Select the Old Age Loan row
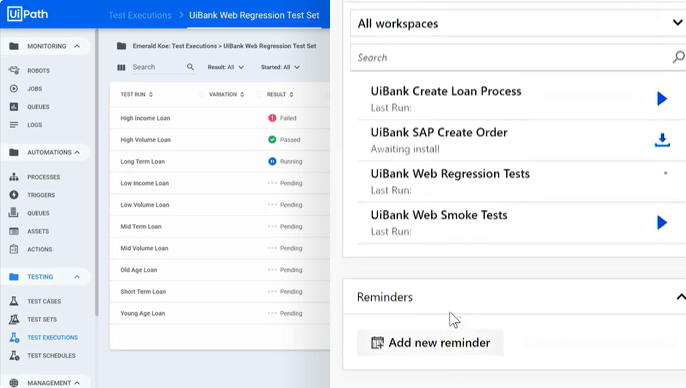 coord(220,270)
